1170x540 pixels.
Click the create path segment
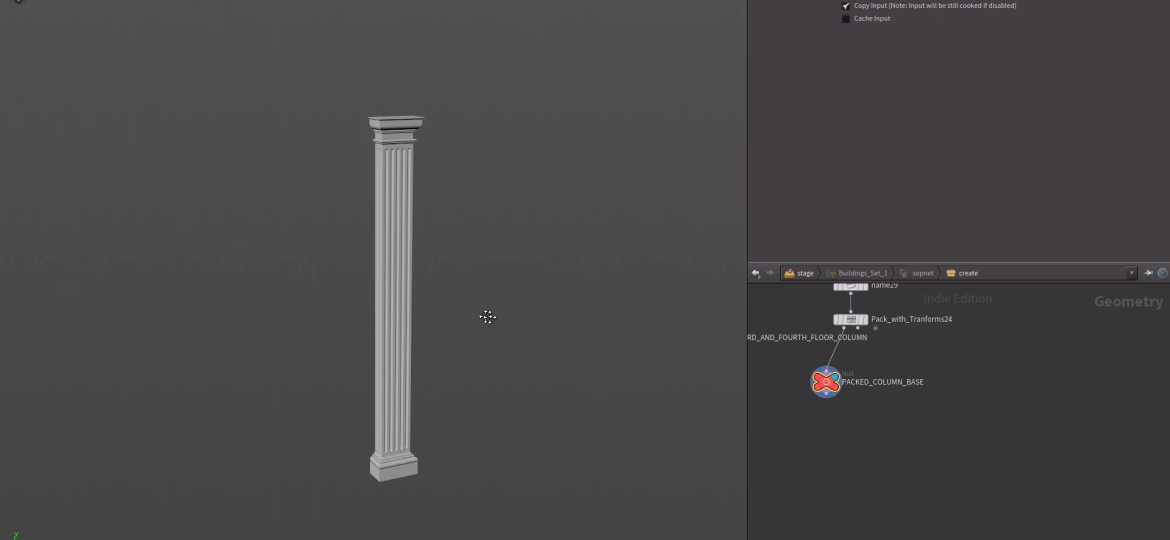(967, 273)
